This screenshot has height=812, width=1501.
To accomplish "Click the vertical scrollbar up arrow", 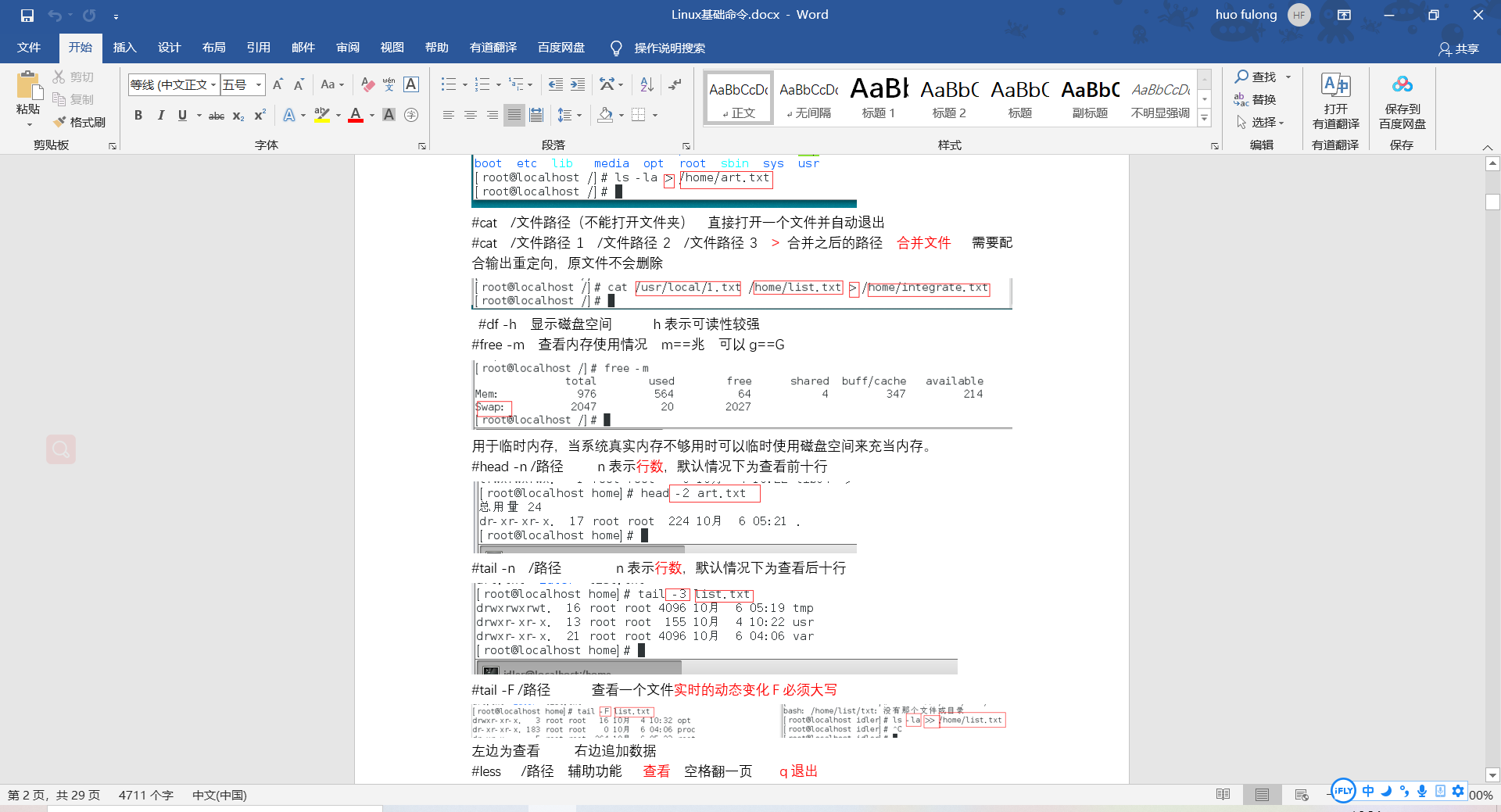I will click(1492, 163).
